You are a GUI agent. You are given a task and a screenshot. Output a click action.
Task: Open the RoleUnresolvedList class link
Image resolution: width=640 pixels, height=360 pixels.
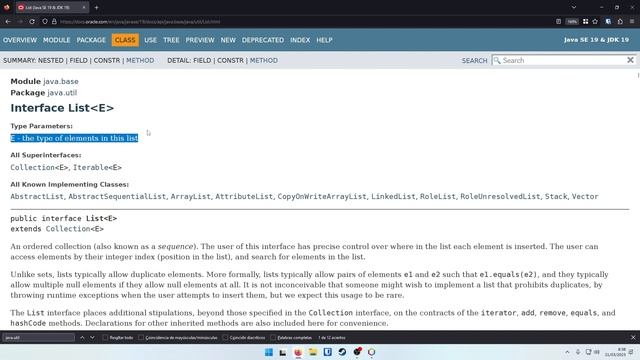[500, 196]
